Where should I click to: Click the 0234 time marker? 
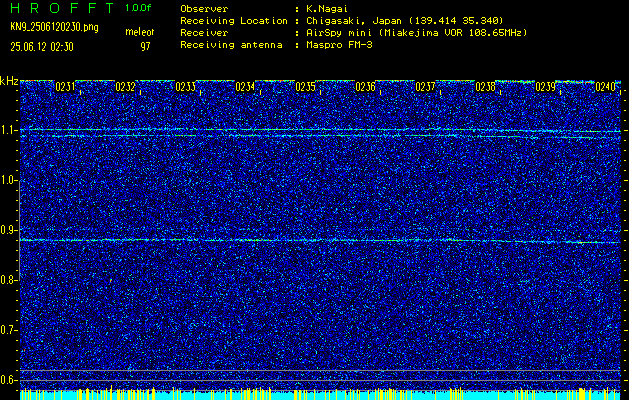[245, 87]
